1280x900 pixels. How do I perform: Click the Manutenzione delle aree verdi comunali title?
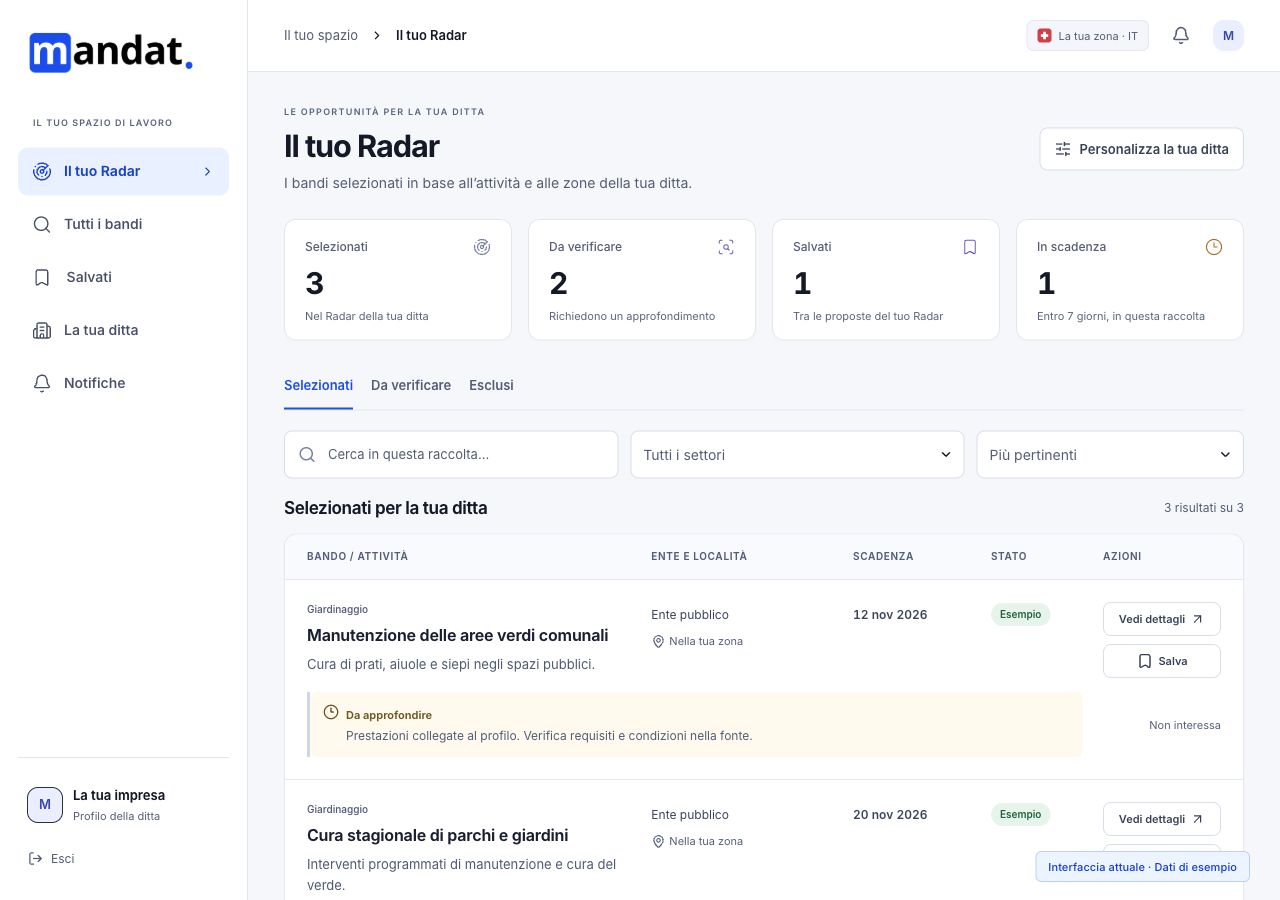click(458, 636)
